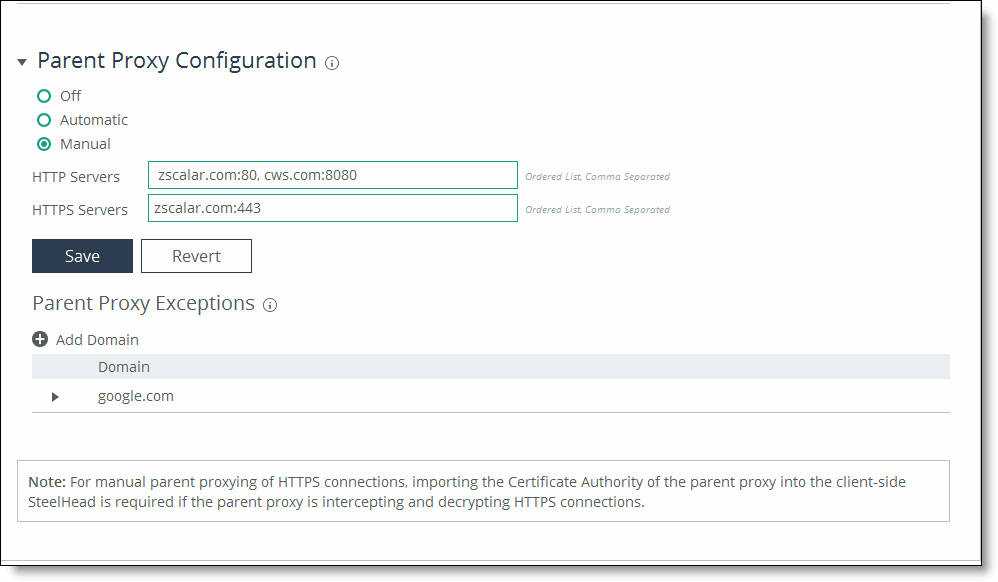This screenshot has width=998, height=582.
Task: Click into the HTTP Servers field
Action: pos(332,175)
